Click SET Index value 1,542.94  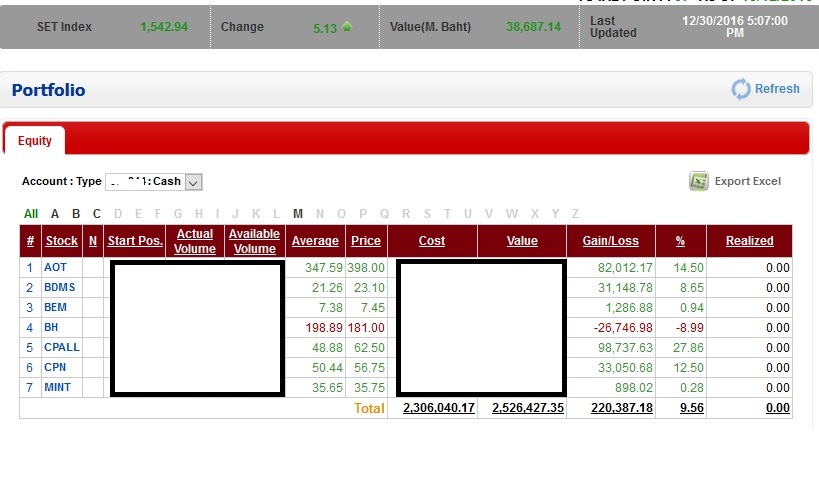point(164,27)
